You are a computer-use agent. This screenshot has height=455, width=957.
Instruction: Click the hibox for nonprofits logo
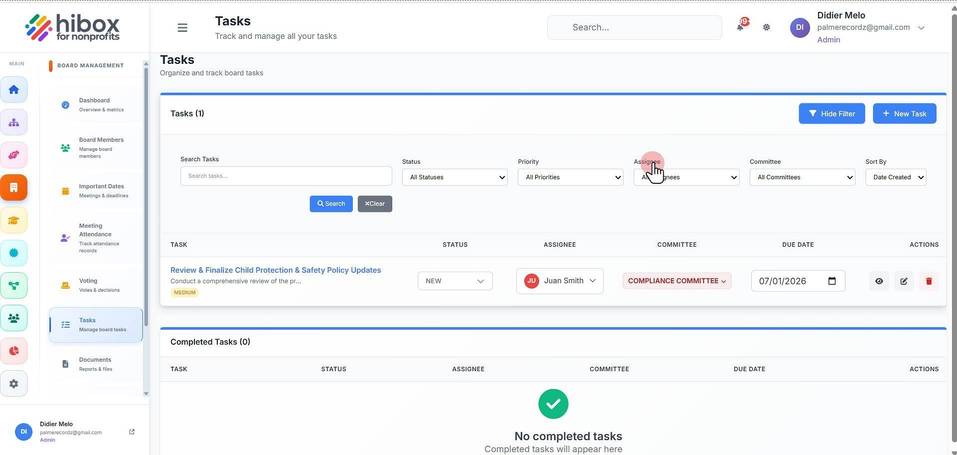(73, 27)
